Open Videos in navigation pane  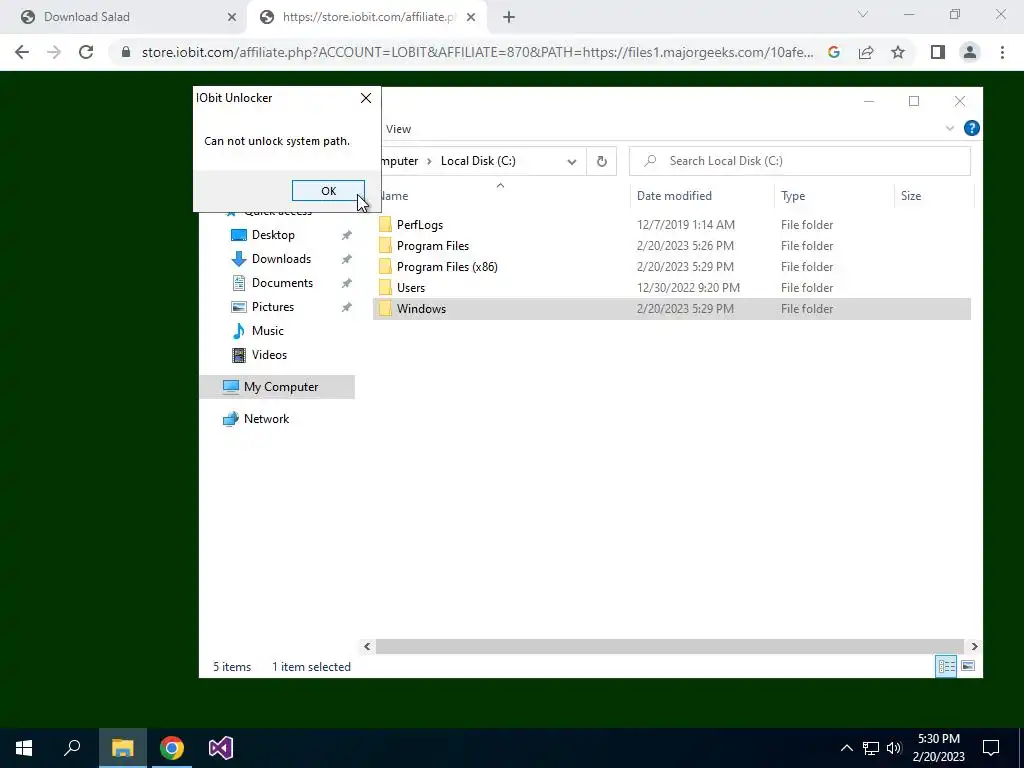(269, 355)
